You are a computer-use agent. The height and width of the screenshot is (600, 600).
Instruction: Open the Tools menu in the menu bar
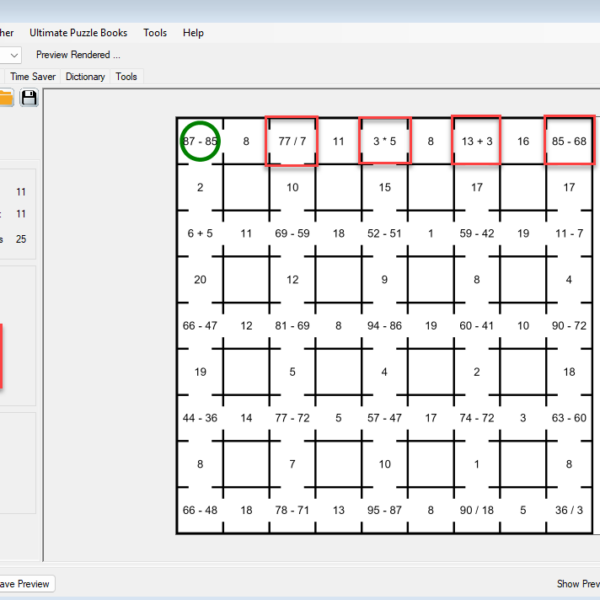[155, 33]
